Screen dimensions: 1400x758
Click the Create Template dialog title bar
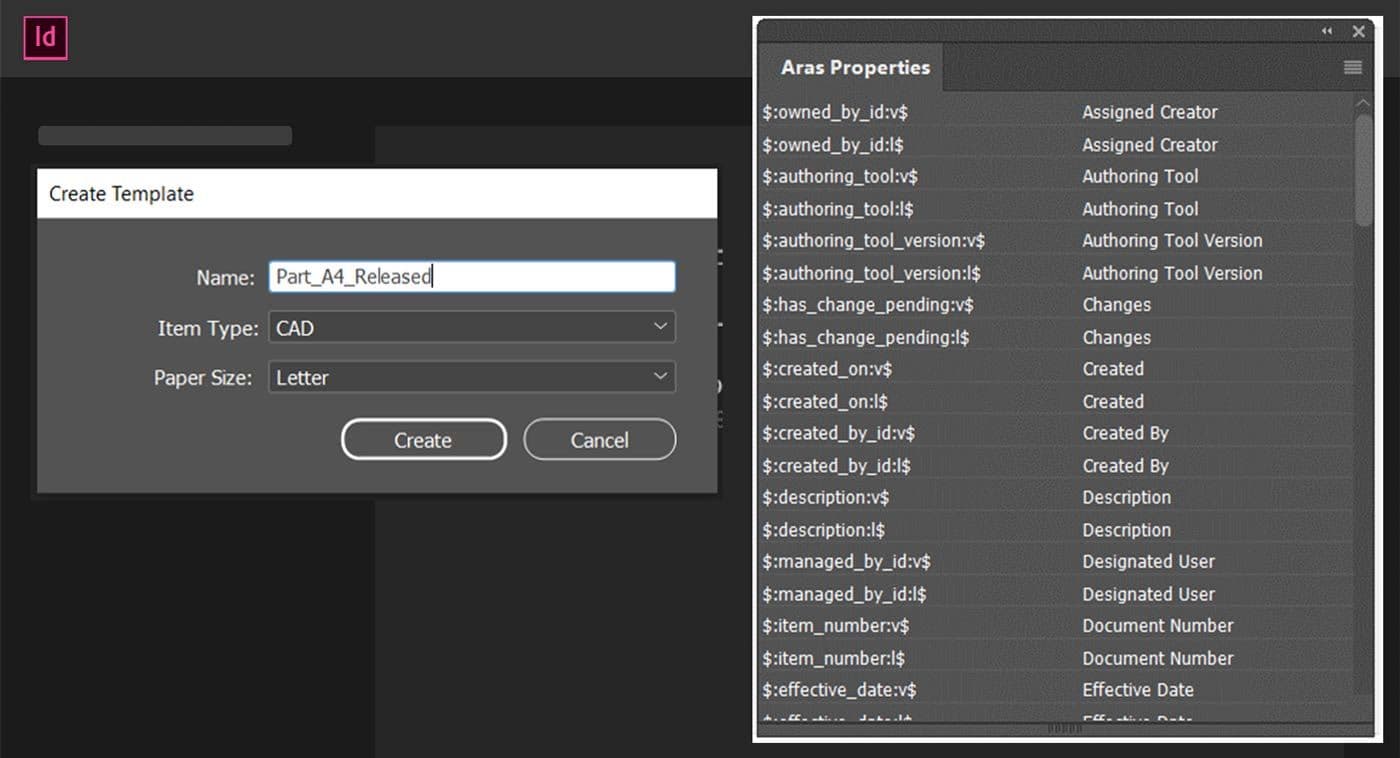[377, 194]
